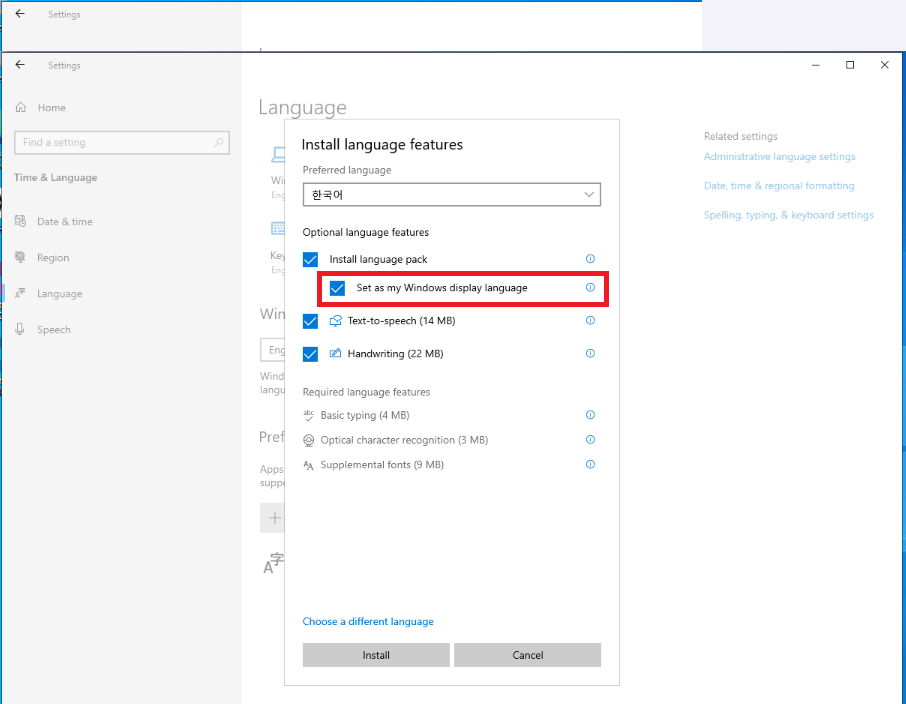Uncheck Set as my Windows display language
Image resolution: width=906 pixels, height=704 pixels.
pos(337,288)
